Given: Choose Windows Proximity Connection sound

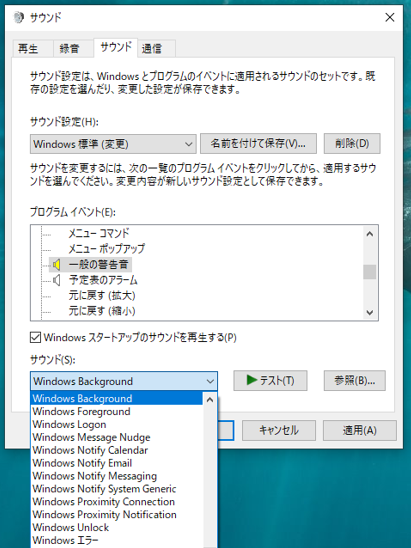Looking at the screenshot, I should coord(117,502).
